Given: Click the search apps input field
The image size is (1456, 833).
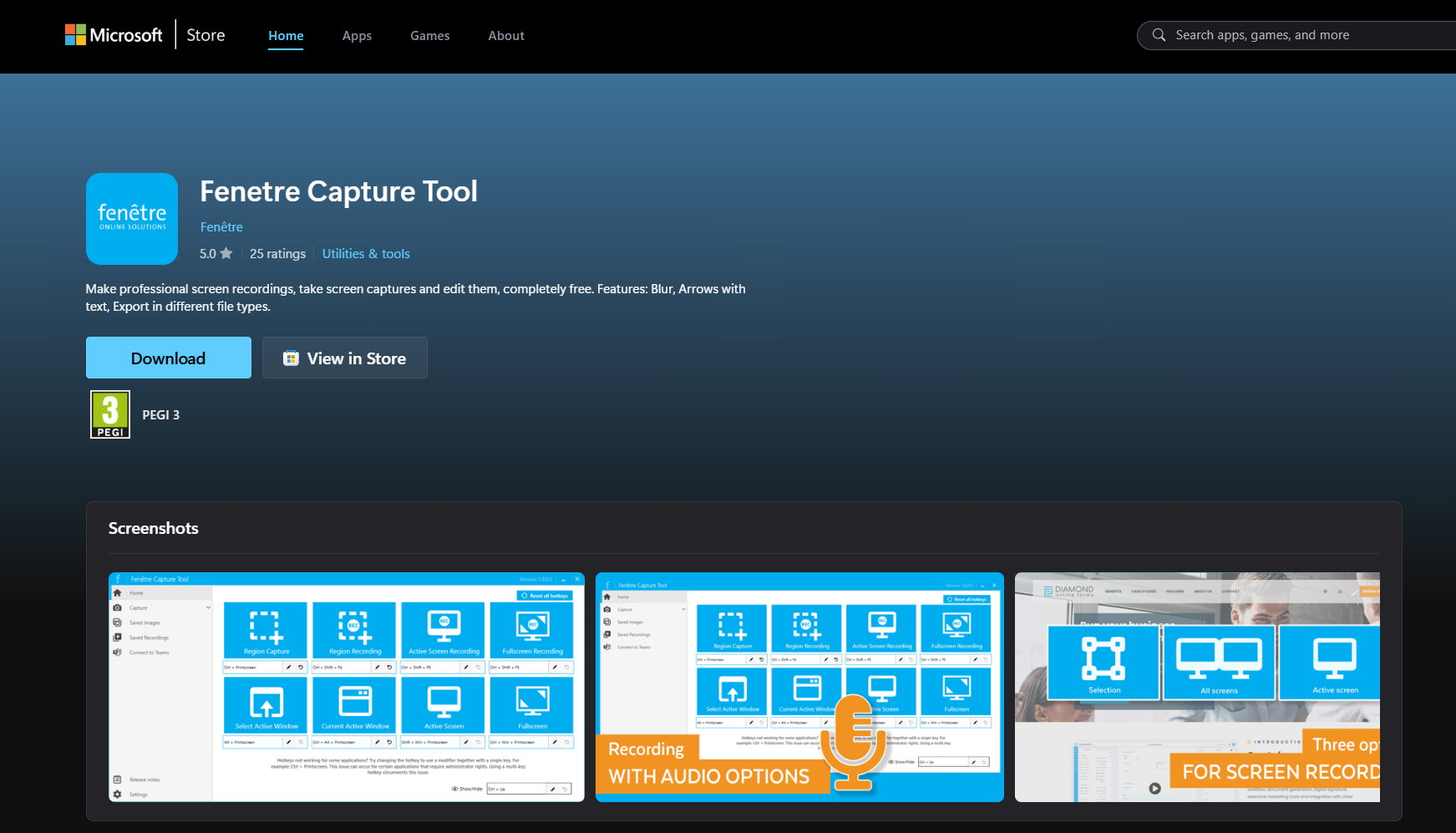Looking at the screenshot, I should click(1295, 34).
